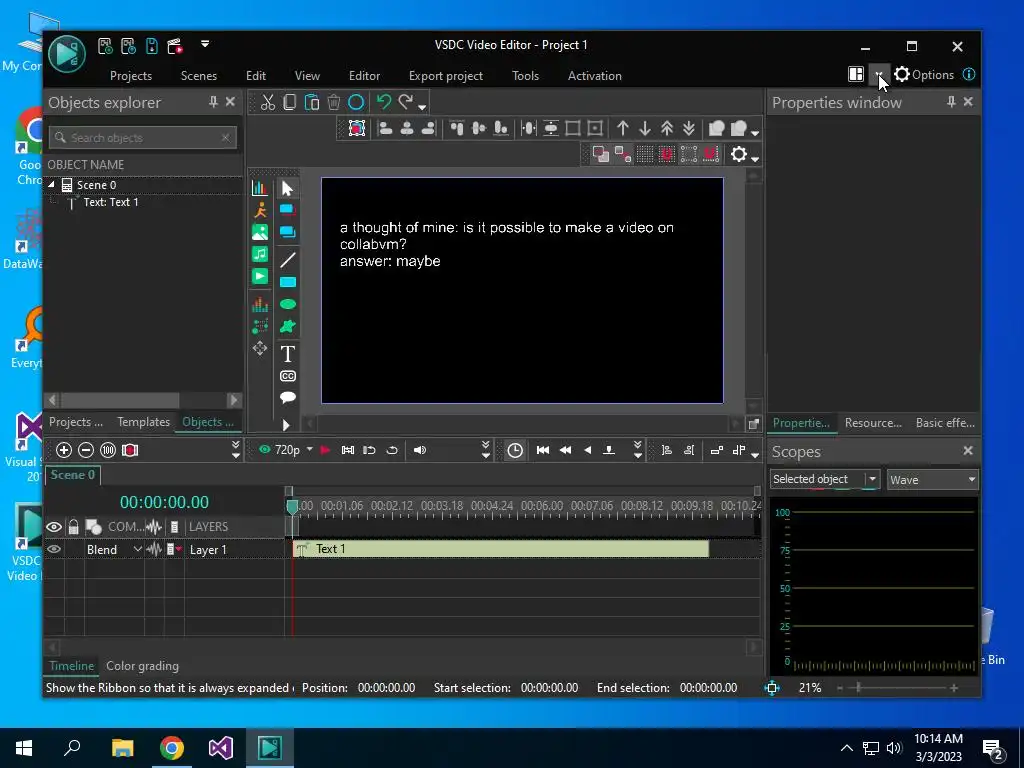Viewport: 1024px width, 768px height.
Task: Click the Send down one layer arrow
Action: click(x=645, y=128)
